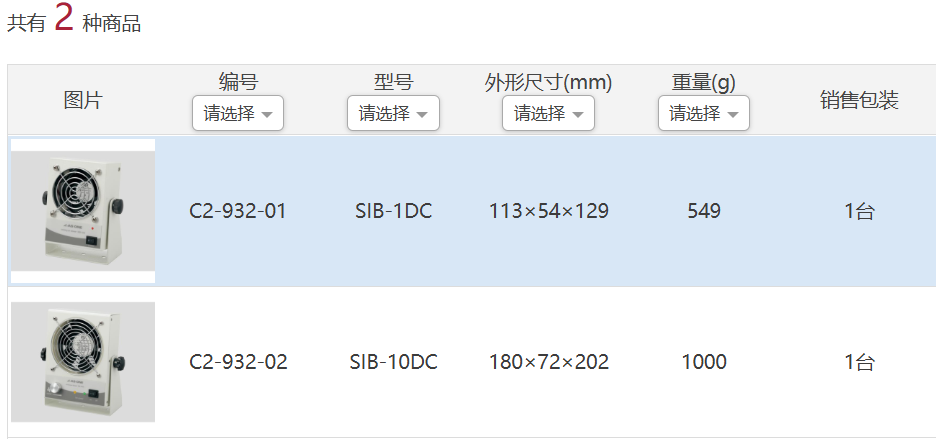Click model name SIB-10DC
The height and width of the screenshot is (441, 936).
(393, 362)
